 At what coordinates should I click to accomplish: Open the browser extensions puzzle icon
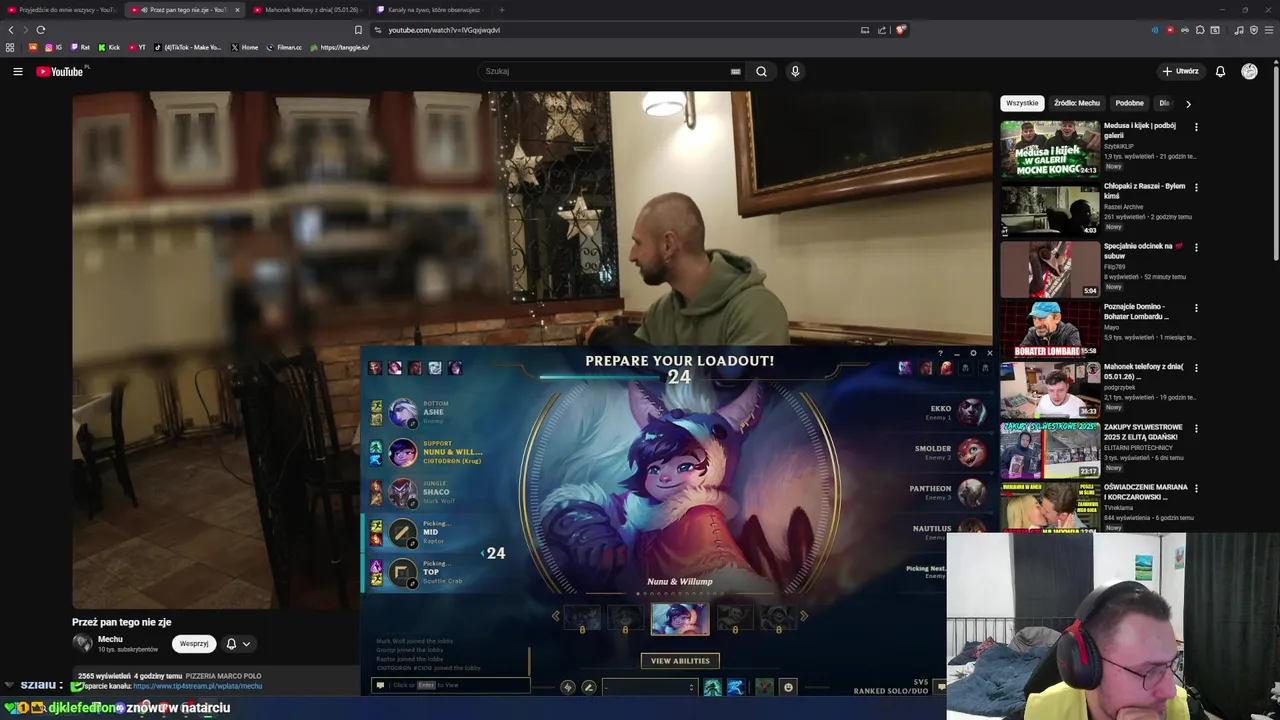point(1200,30)
